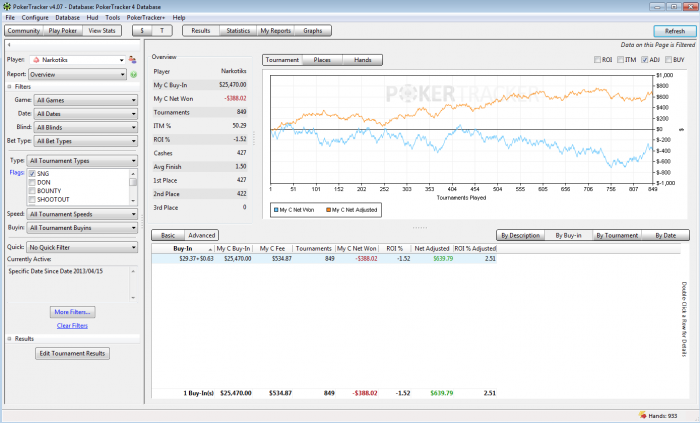This screenshot has height=423, width=700.
Task: Open the Configure menu
Action: [35, 18]
